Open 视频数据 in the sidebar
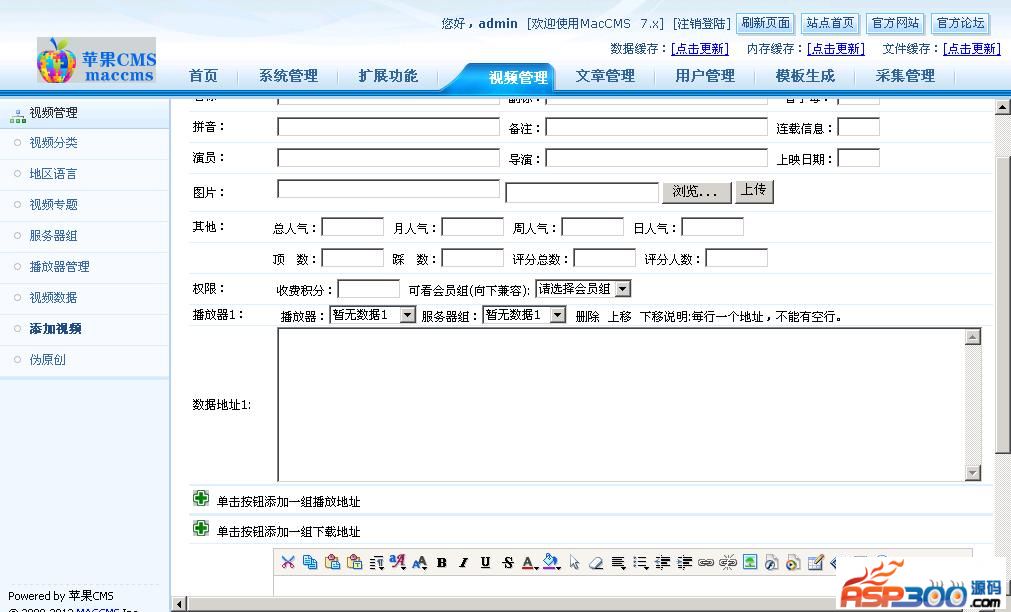 tap(54, 298)
